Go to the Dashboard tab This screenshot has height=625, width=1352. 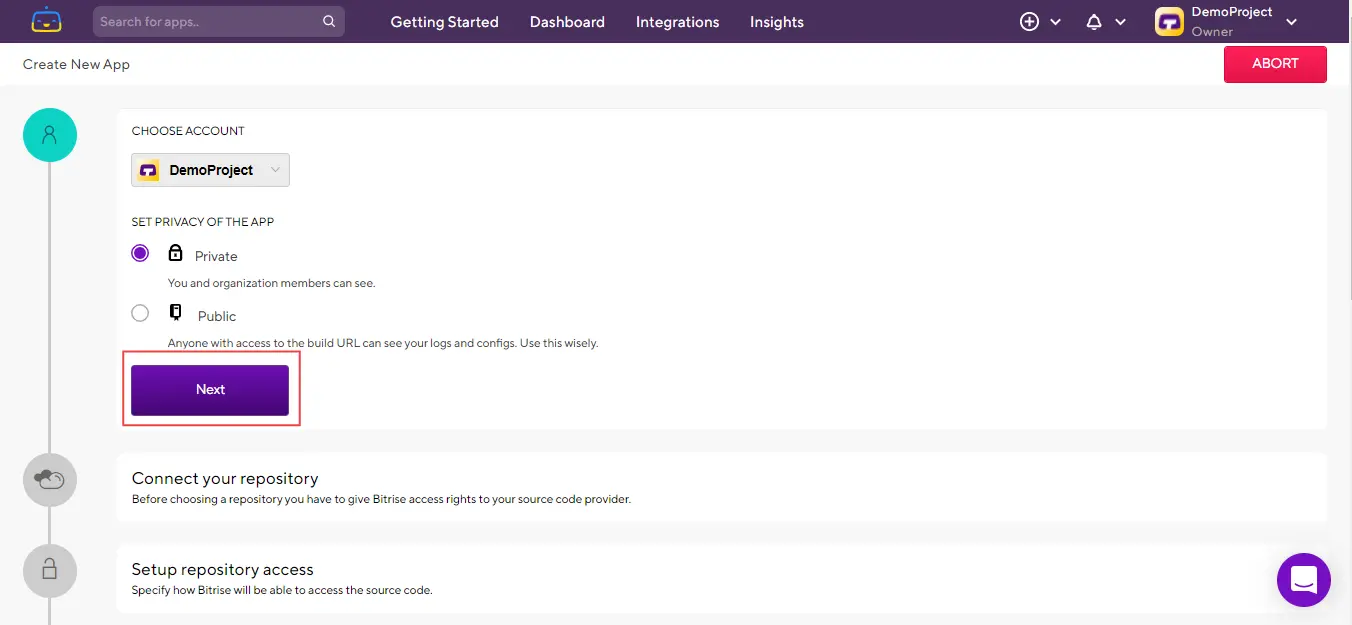pos(567,22)
